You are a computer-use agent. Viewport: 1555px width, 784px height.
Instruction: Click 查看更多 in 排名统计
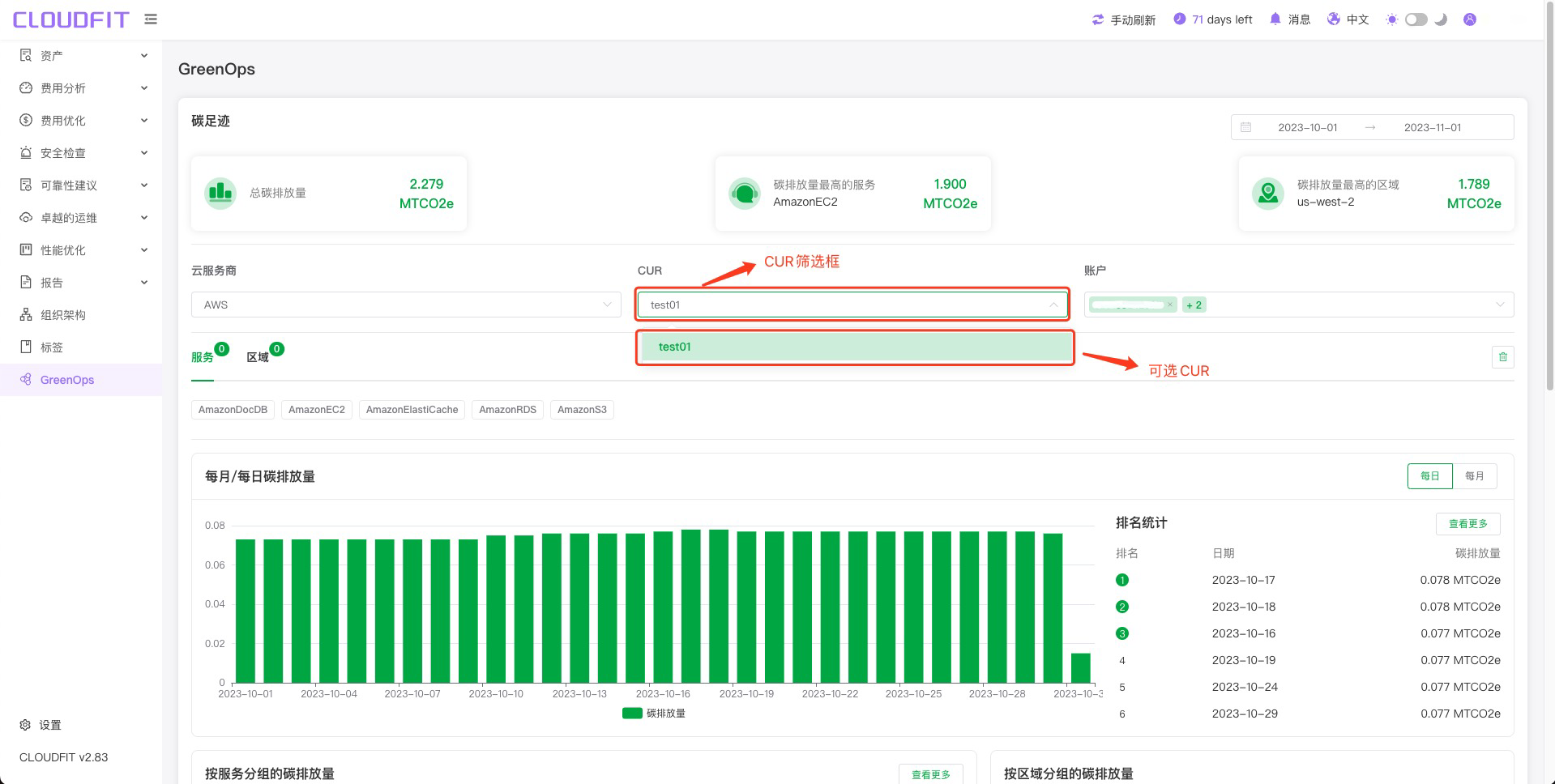[x=1468, y=523]
